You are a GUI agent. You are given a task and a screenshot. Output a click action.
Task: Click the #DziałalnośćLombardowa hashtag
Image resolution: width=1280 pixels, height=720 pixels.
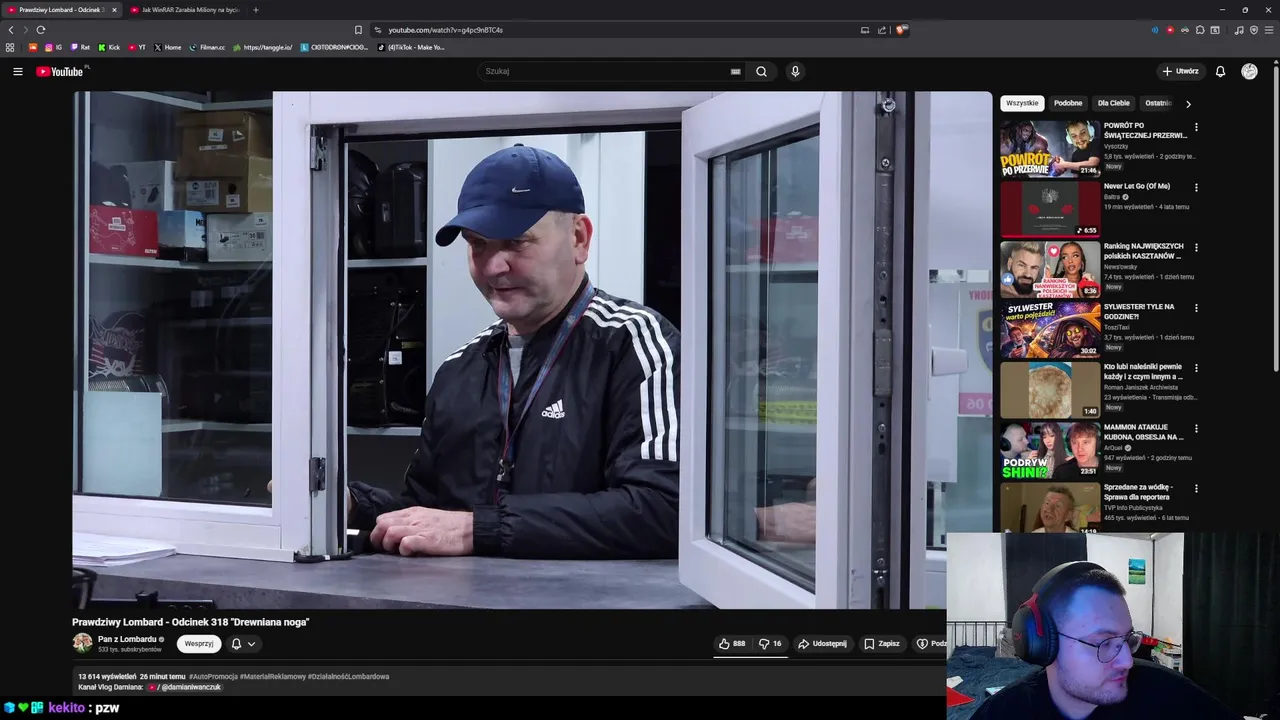pos(349,676)
